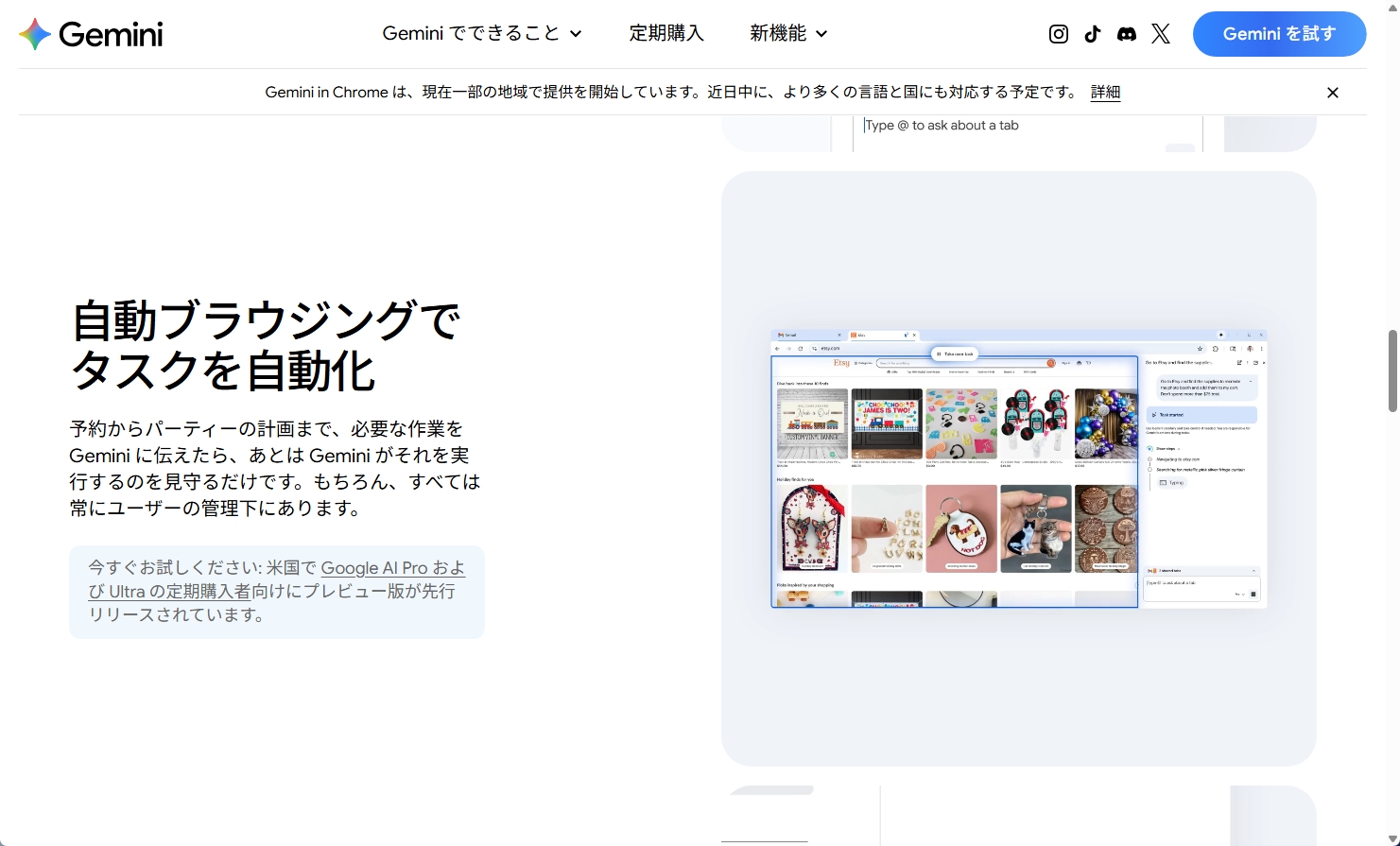This screenshot has width=1400, height=846.
Task: Expand the 'Gemini でできること' menu
Action: pyautogui.click(x=482, y=33)
